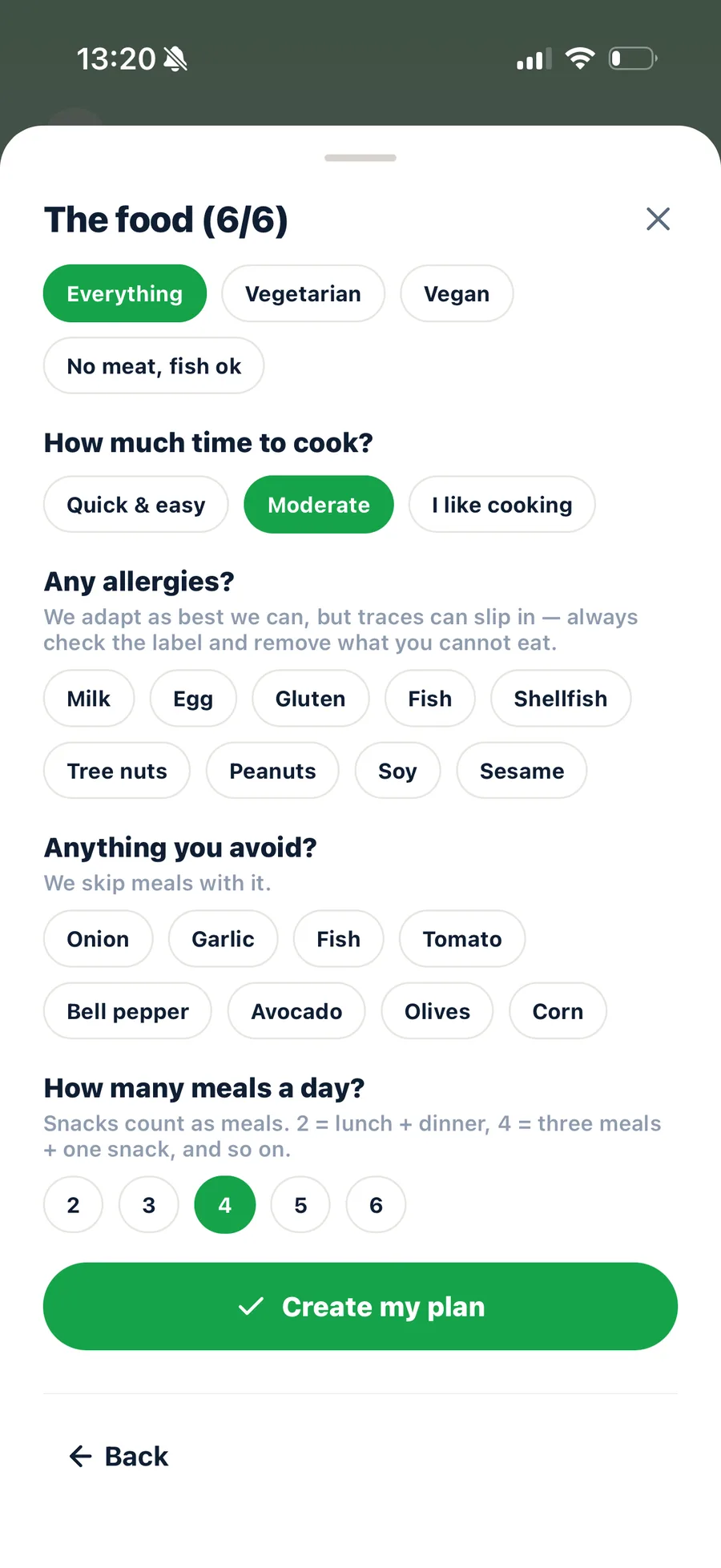This screenshot has height=1568, width=721.
Task: Toggle the Sesame allergy chip
Action: click(522, 771)
